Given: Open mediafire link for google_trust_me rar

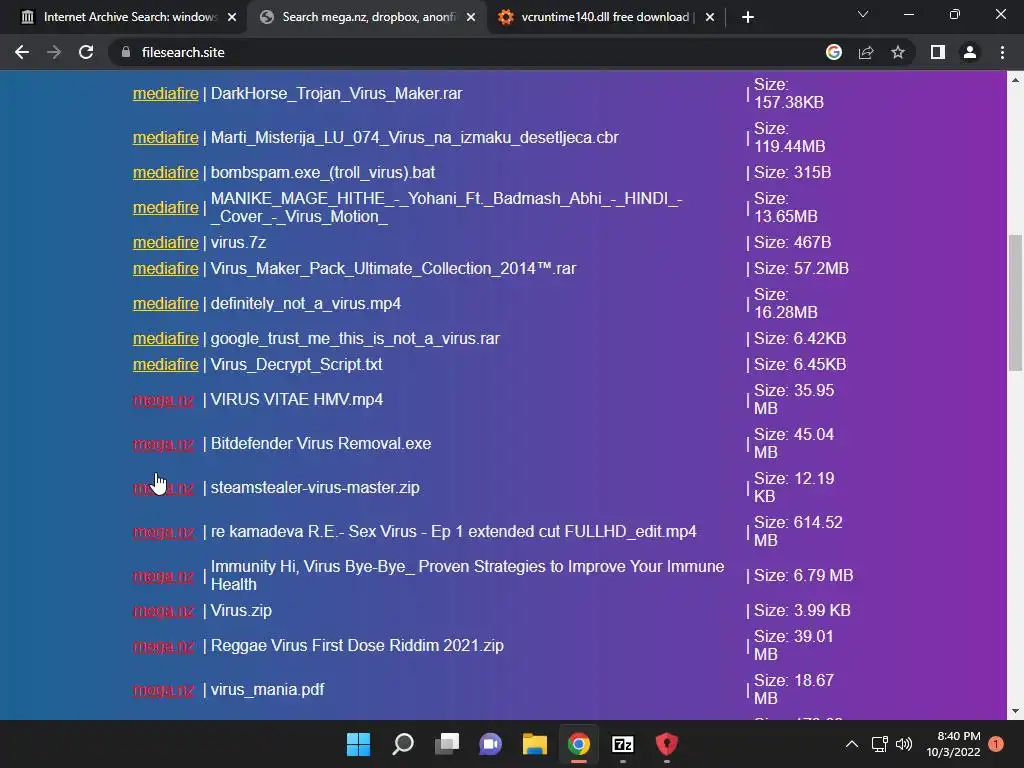Looking at the screenshot, I should click(x=165, y=338).
